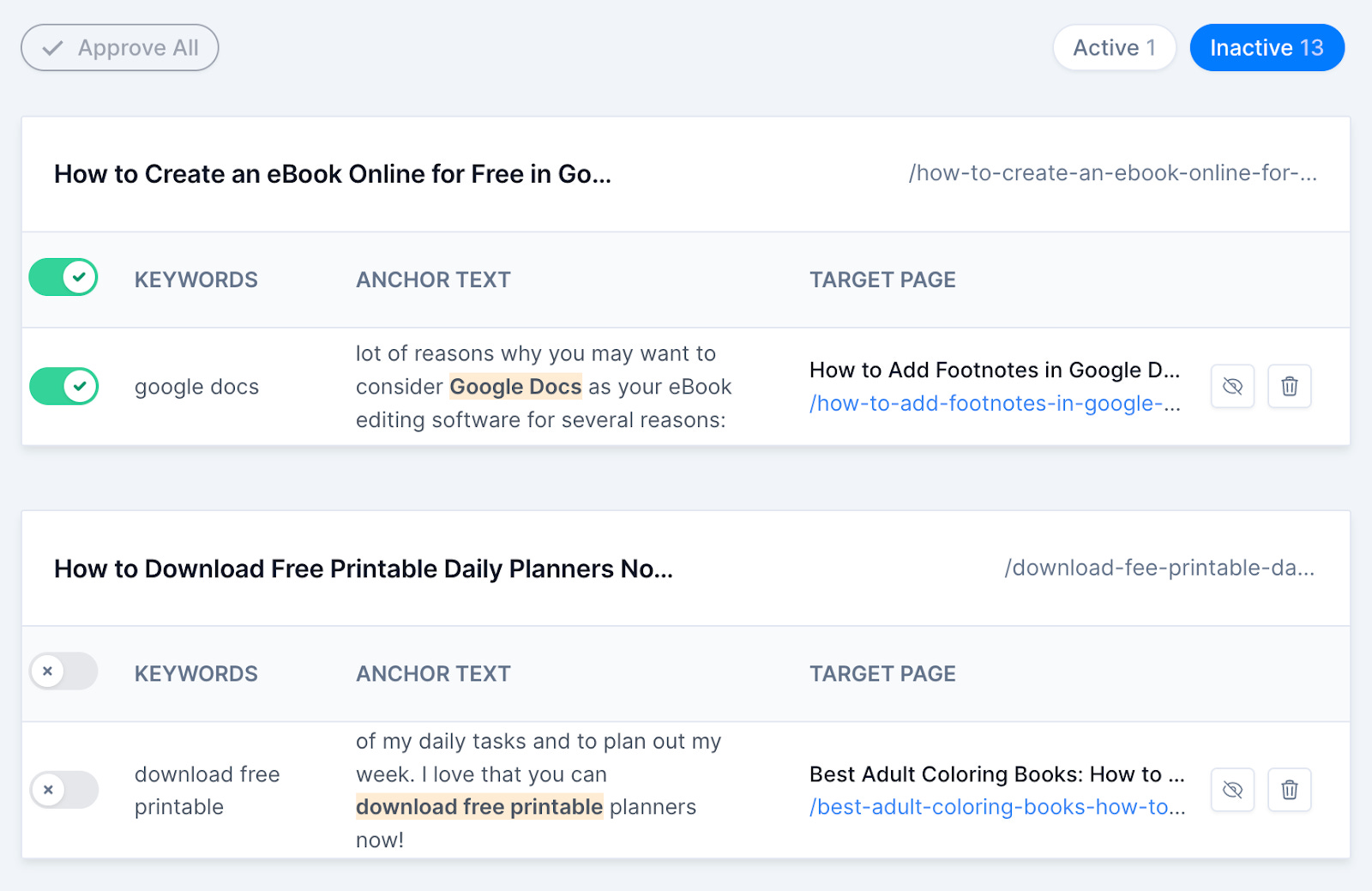Toggle off all eBook article link suggestions
Viewport: 1372px width, 891px height.
(x=63, y=278)
